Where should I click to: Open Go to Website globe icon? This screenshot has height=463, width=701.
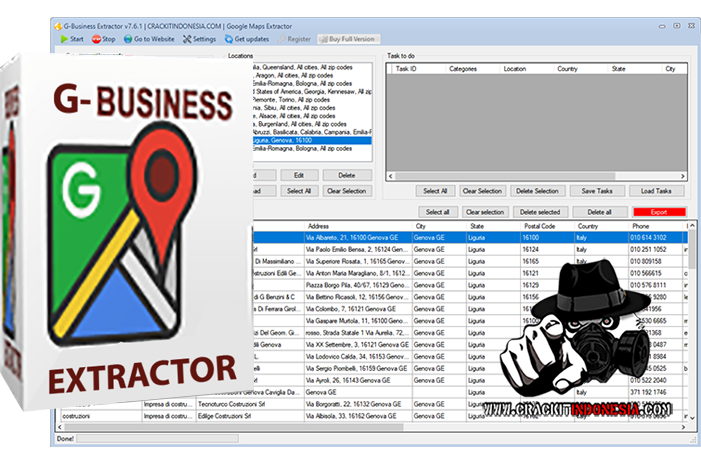click(128, 39)
